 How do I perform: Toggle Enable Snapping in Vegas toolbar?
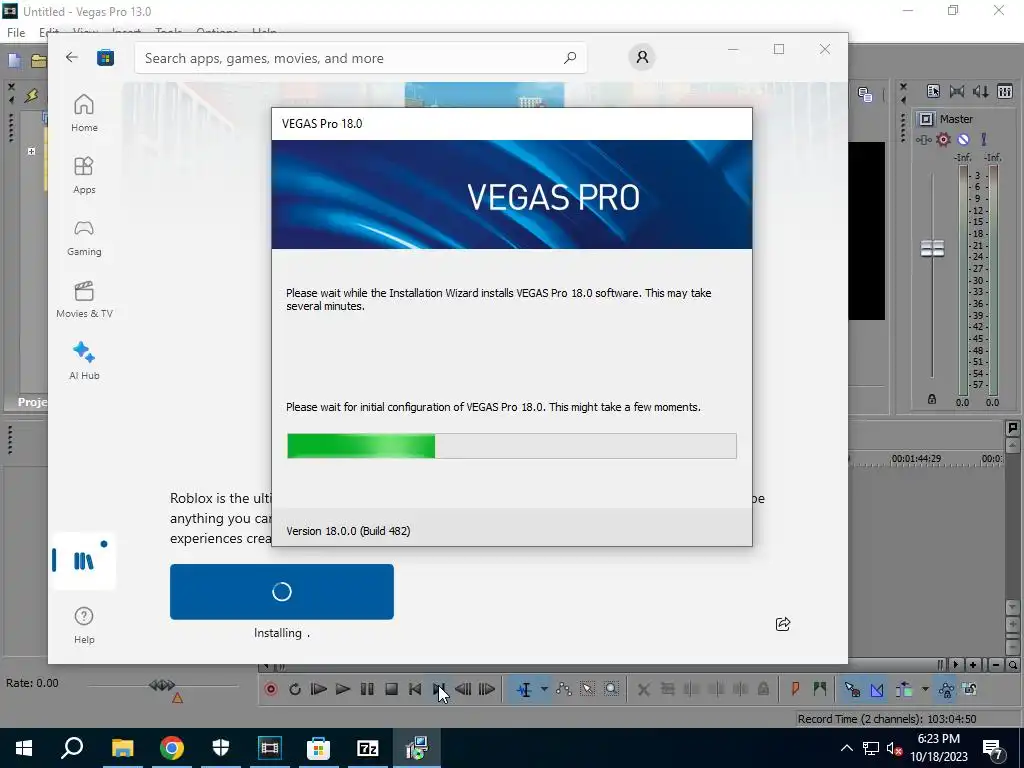point(852,689)
